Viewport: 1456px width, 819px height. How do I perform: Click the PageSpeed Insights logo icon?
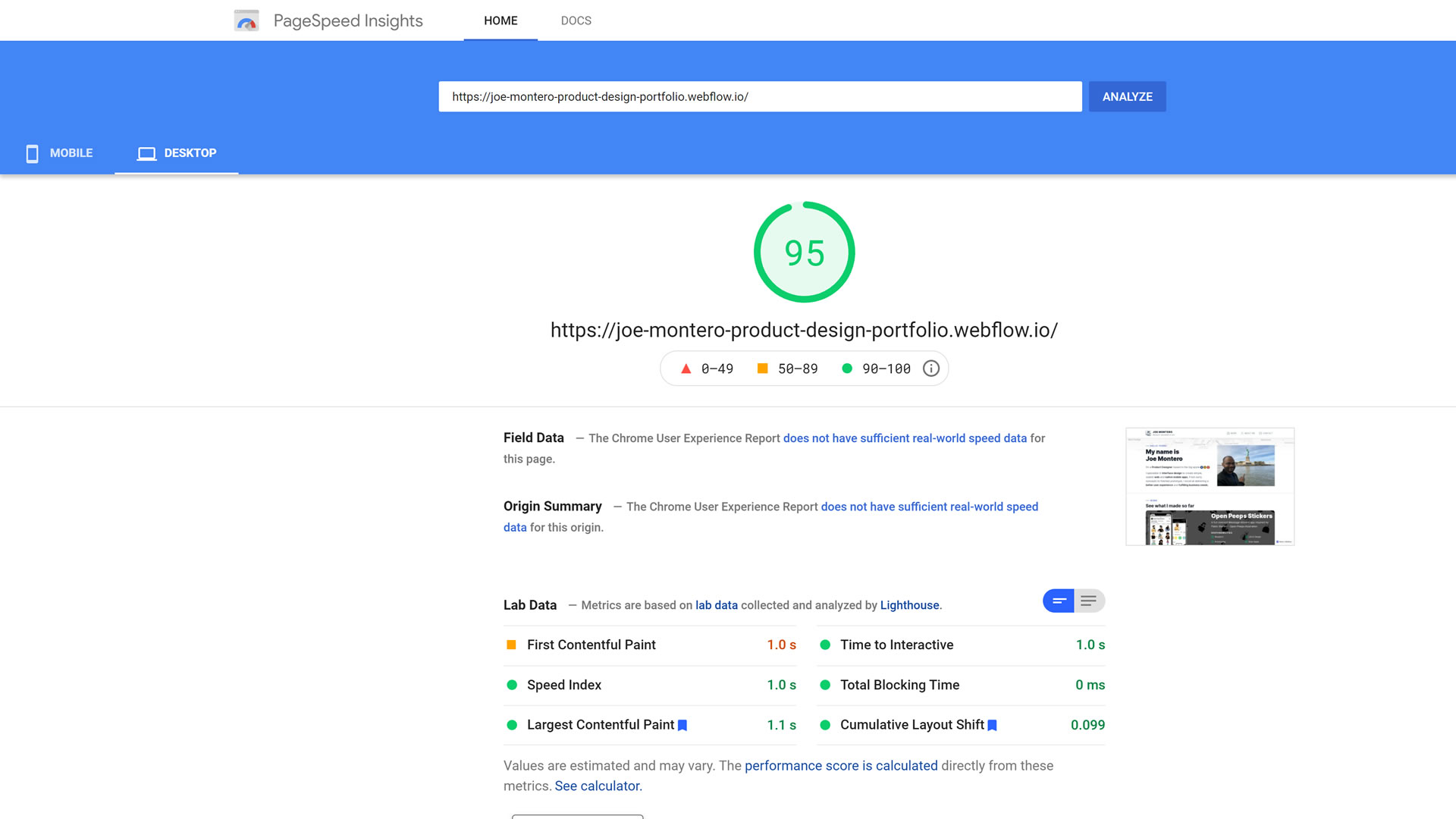point(246,20)
